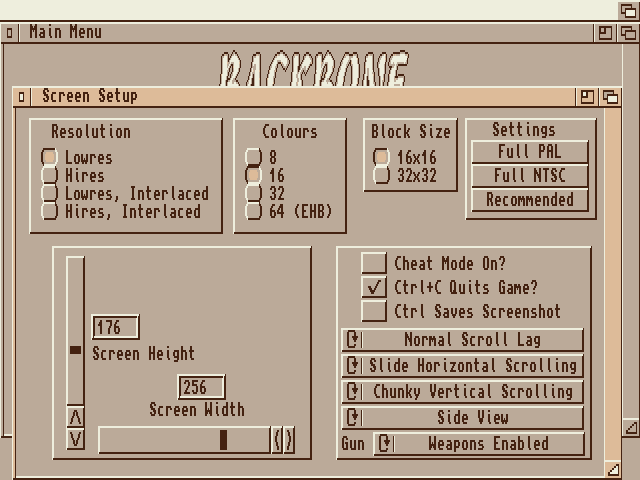Click the Screen Width value field

click(202, 387)
